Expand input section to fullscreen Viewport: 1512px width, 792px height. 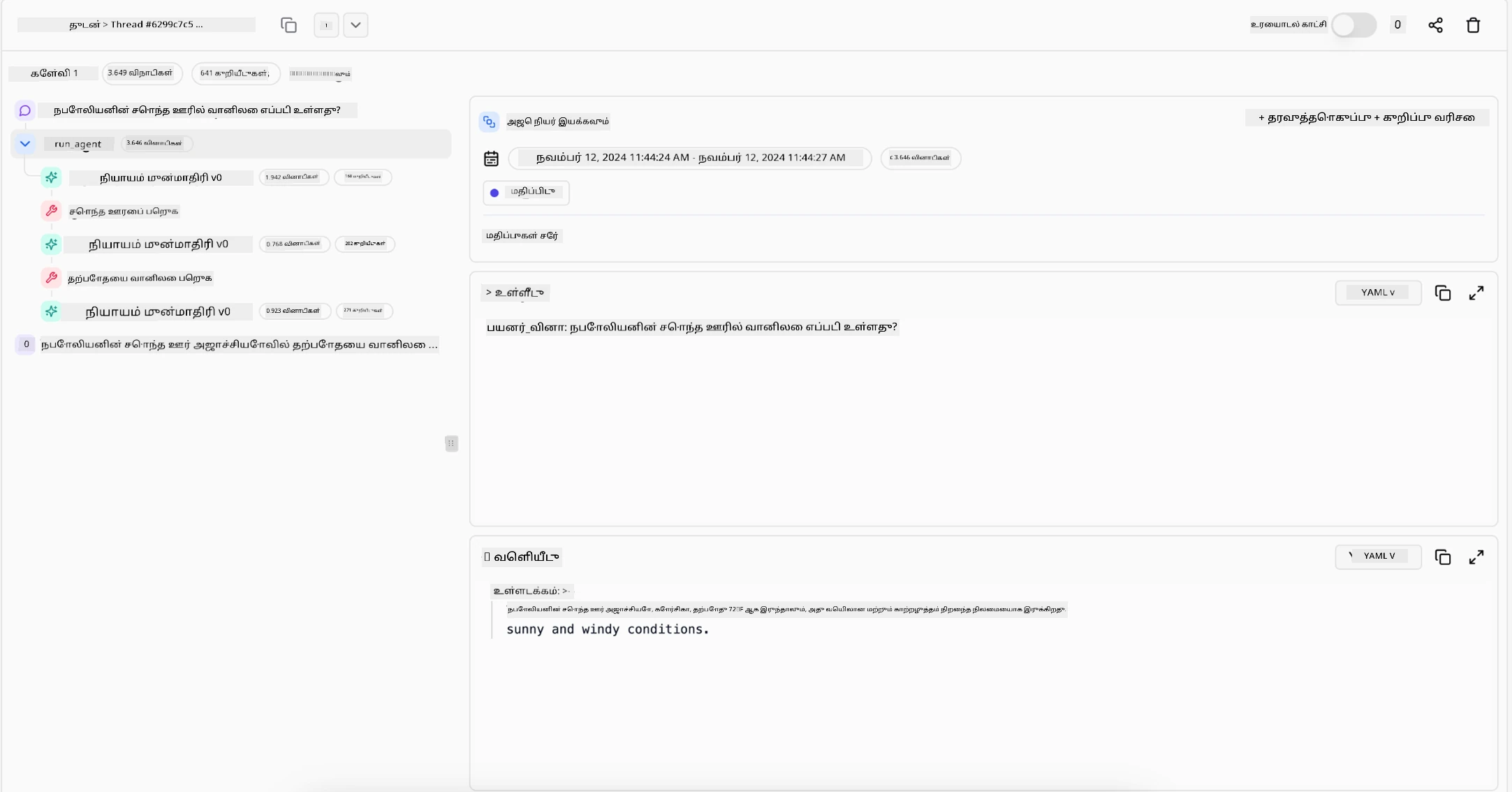[1476, 293]
